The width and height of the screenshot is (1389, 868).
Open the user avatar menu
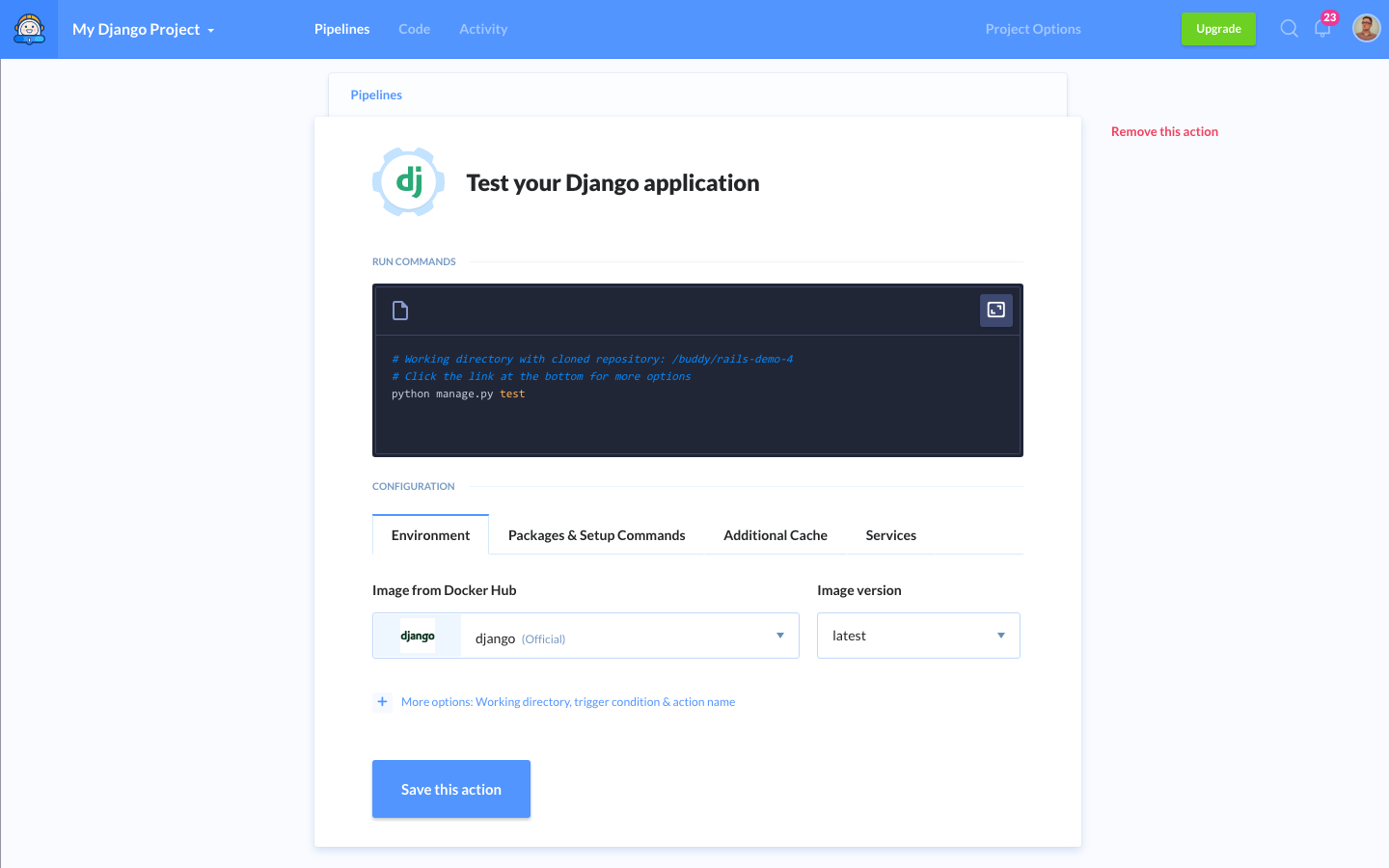1366,29
